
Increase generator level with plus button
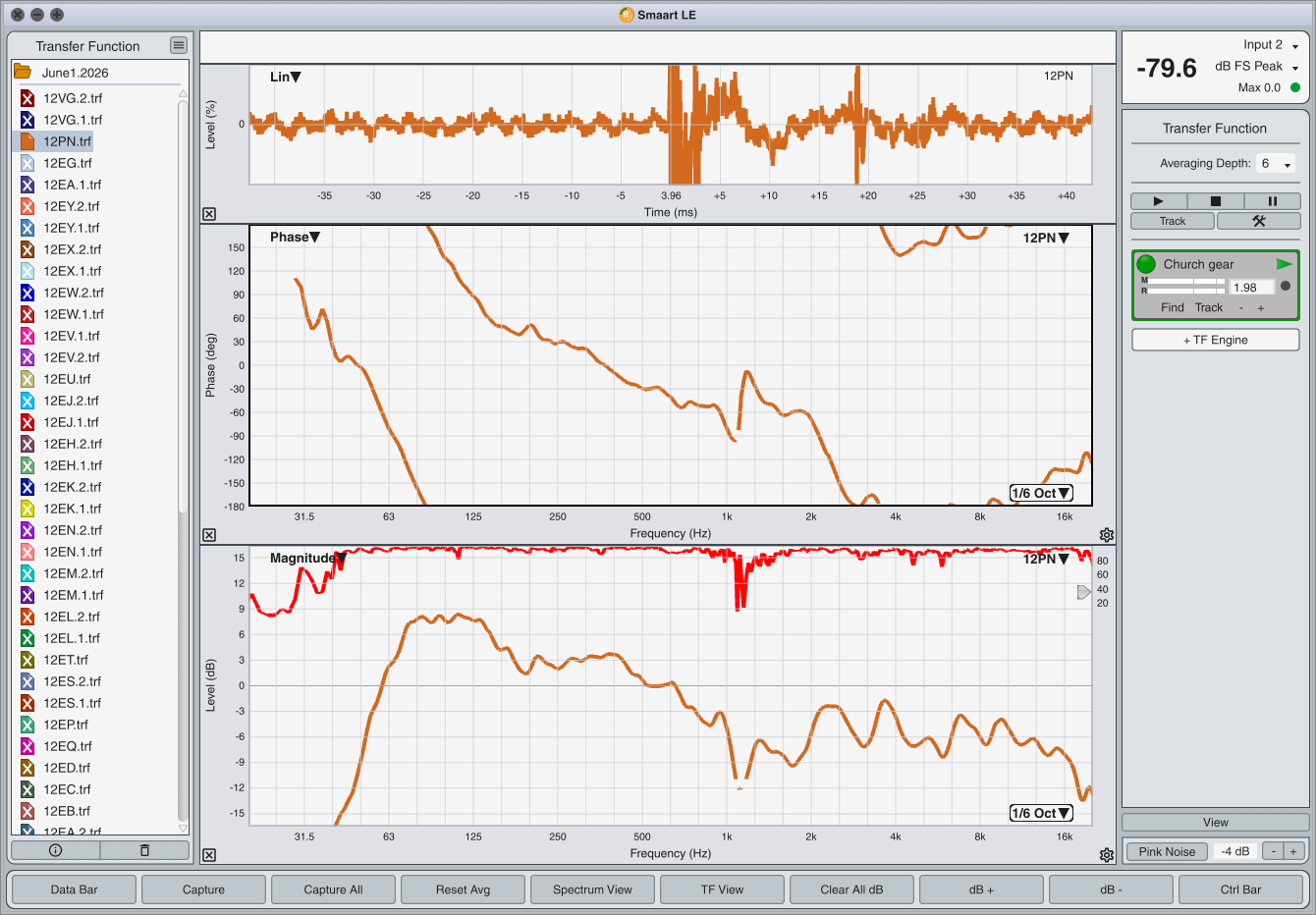tap(1293, 851)
